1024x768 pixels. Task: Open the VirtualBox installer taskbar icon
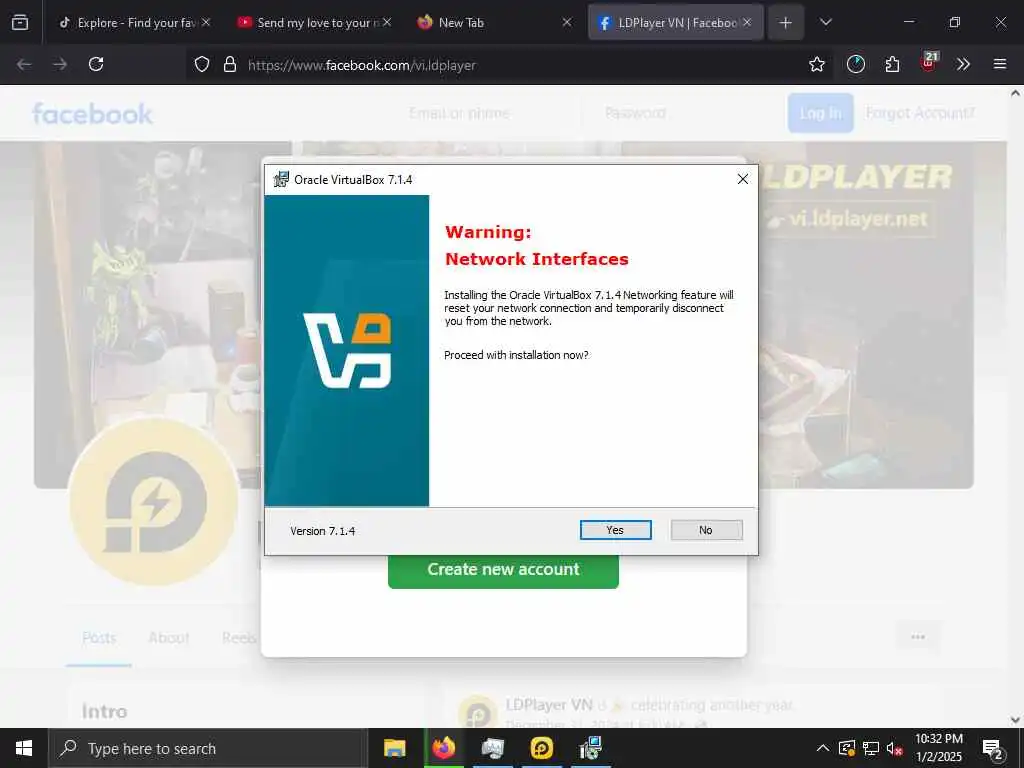[x=590, y=748]
